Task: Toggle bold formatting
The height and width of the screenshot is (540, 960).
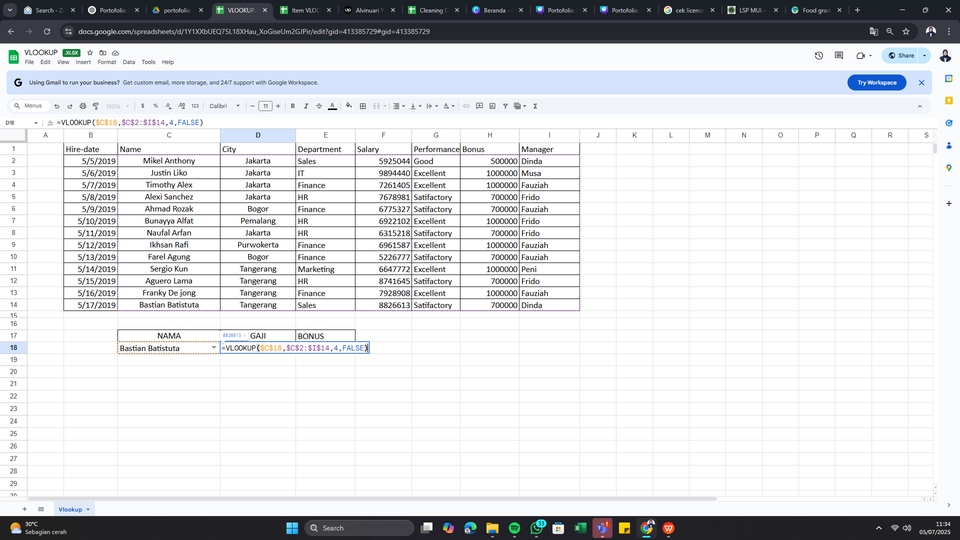Action: (292, 106)
